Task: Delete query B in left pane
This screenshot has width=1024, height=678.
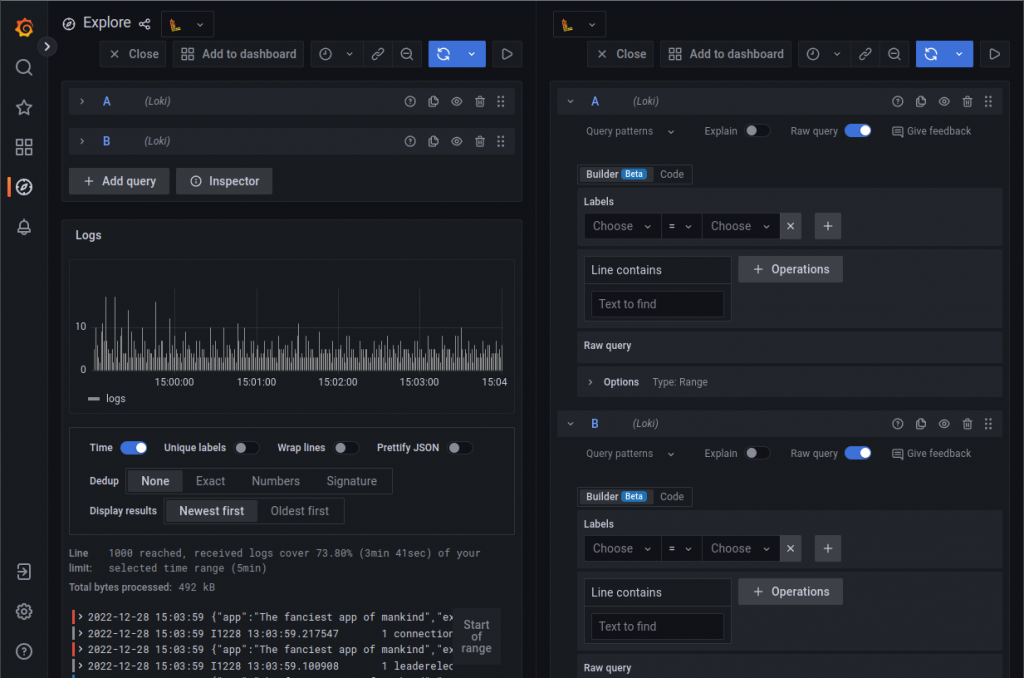Action: pos(480,141)
